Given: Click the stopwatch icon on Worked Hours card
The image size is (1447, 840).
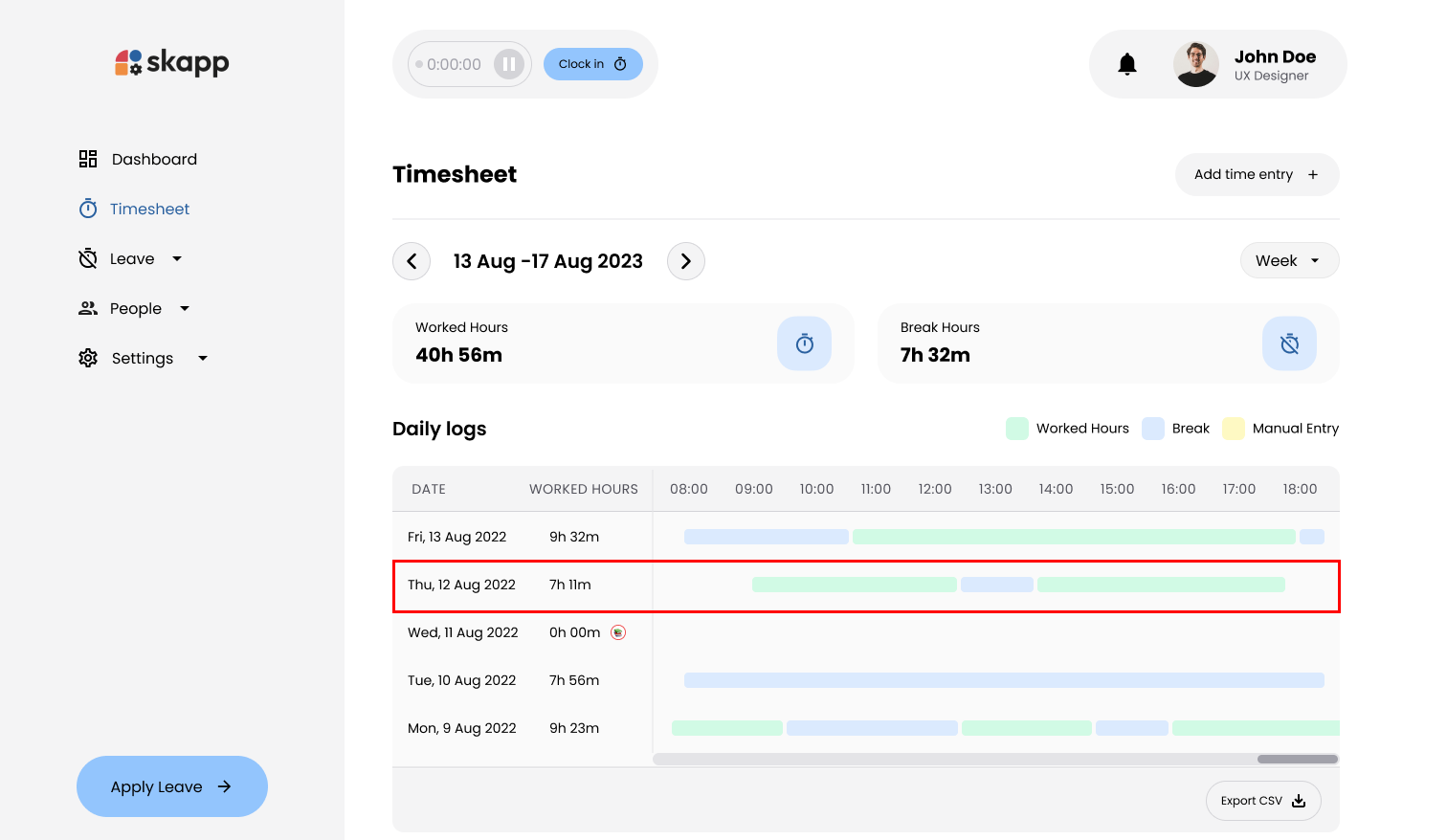Looking at the screenshot, I should (805, 343).
